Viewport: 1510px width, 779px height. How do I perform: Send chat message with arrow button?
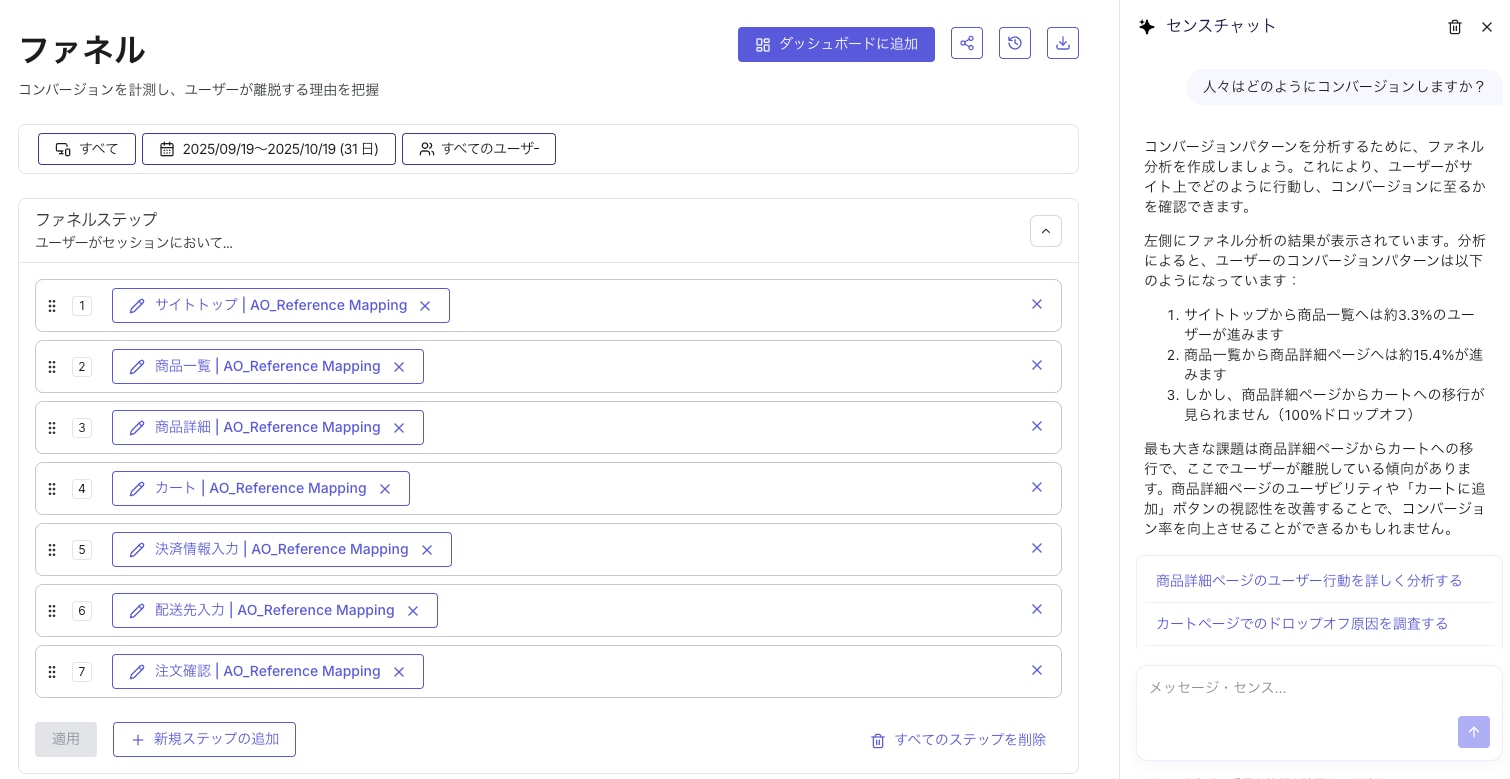click(x=1474, y=732)
